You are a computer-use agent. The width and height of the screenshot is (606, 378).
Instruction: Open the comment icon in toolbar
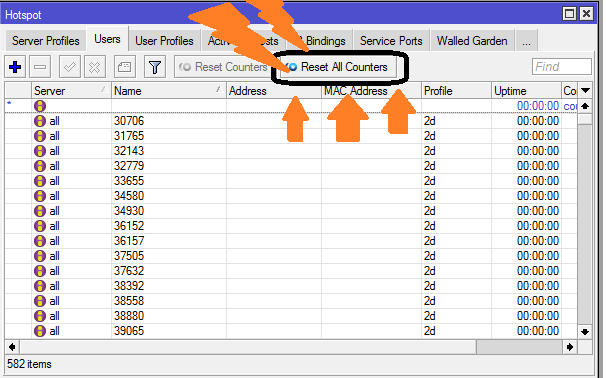[x=124, y=67]
